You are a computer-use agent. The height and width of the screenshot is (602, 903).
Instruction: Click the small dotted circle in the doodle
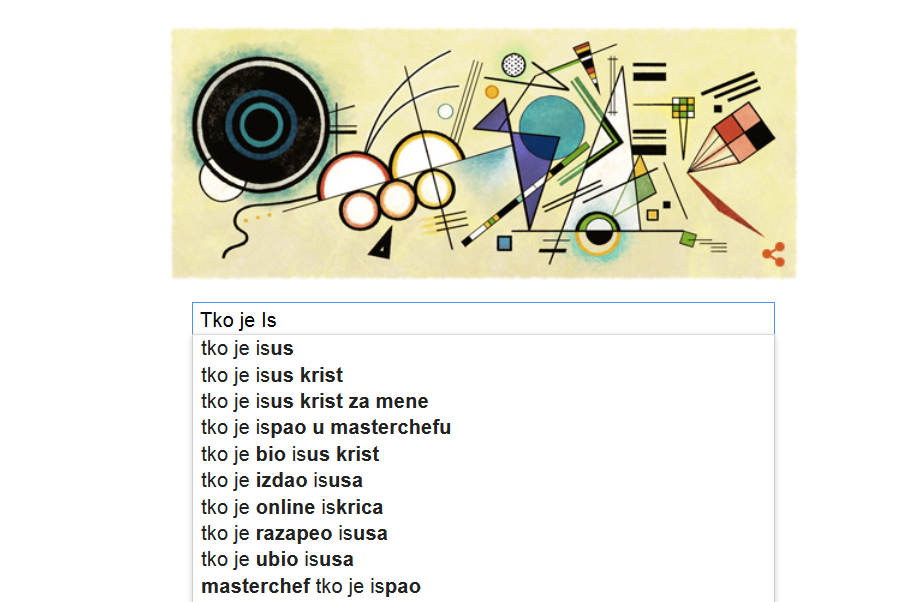pyautogui.click(x=513, y=66)
